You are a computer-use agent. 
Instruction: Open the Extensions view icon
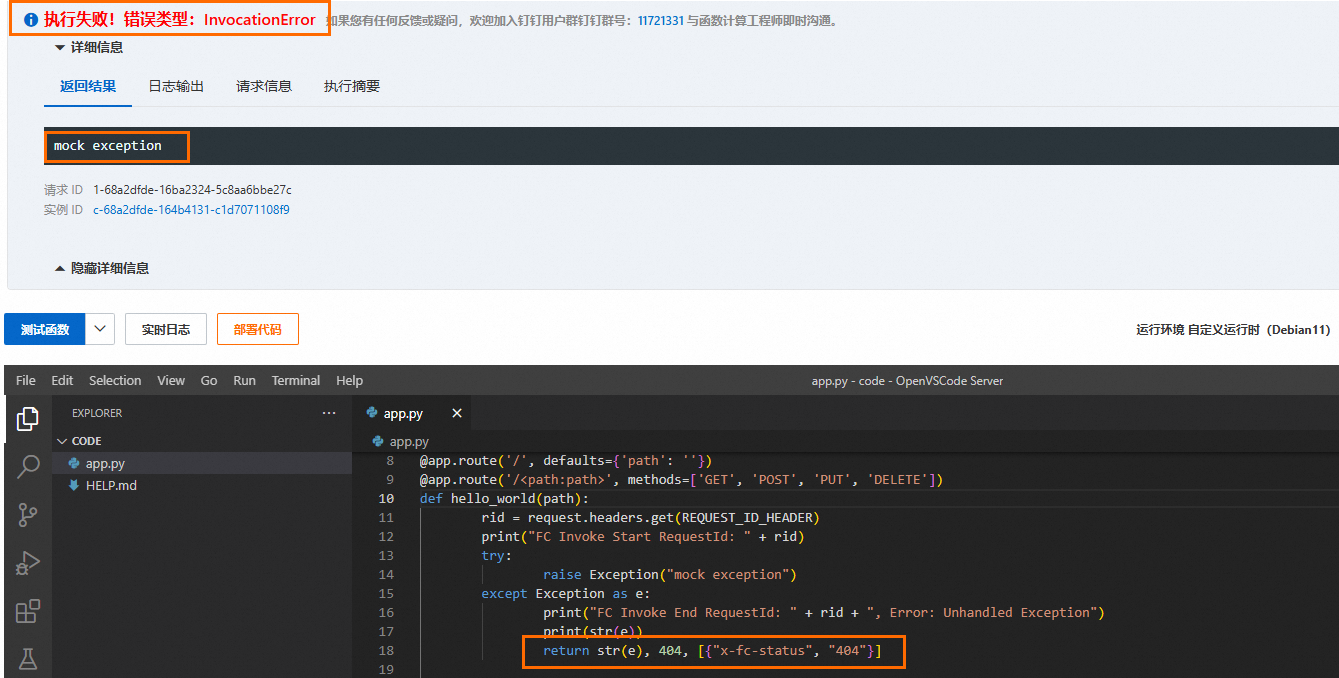pyautogui.click(x=27, y=611)
